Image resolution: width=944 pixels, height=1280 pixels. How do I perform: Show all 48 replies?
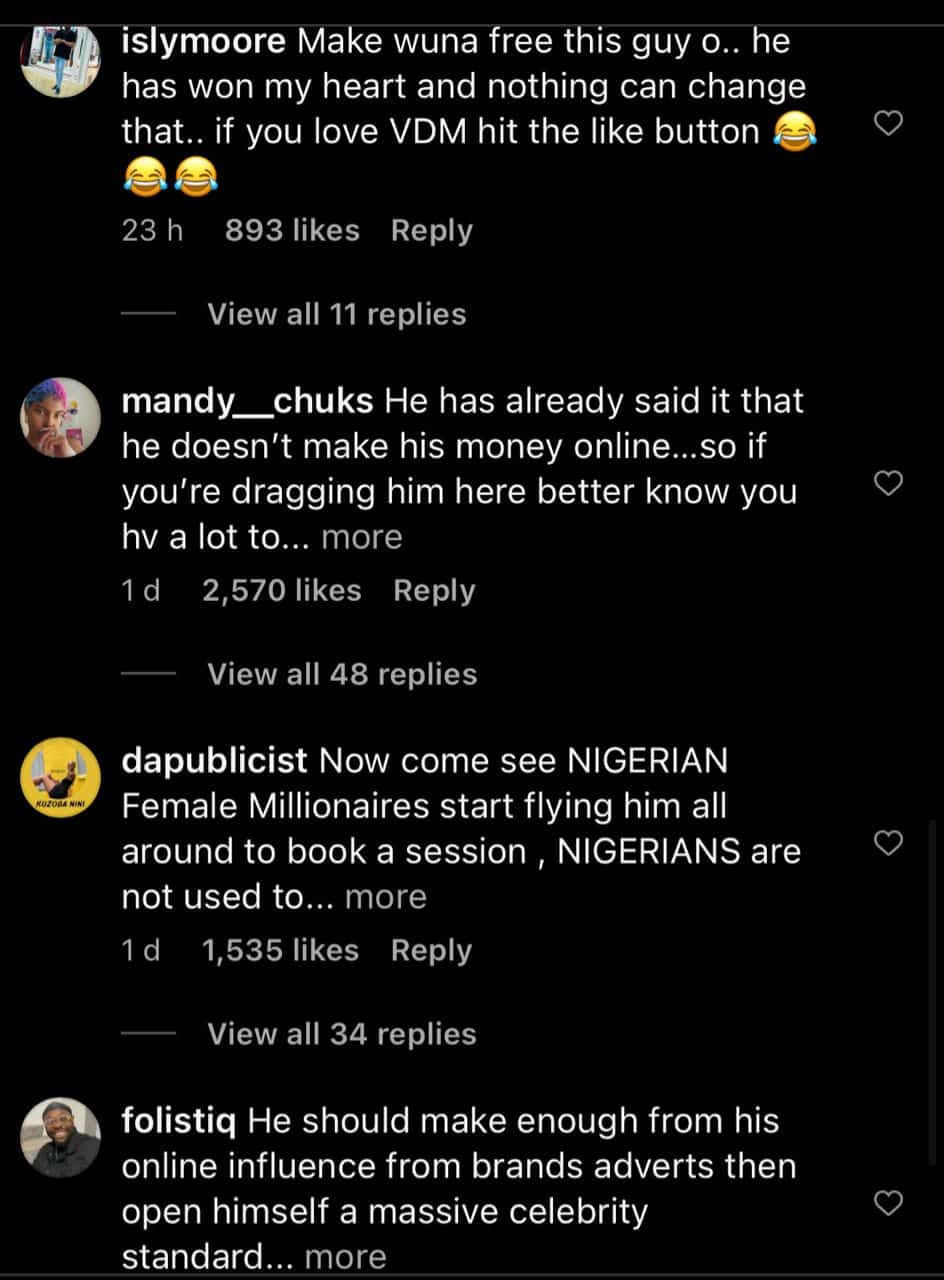pos(341,674)
